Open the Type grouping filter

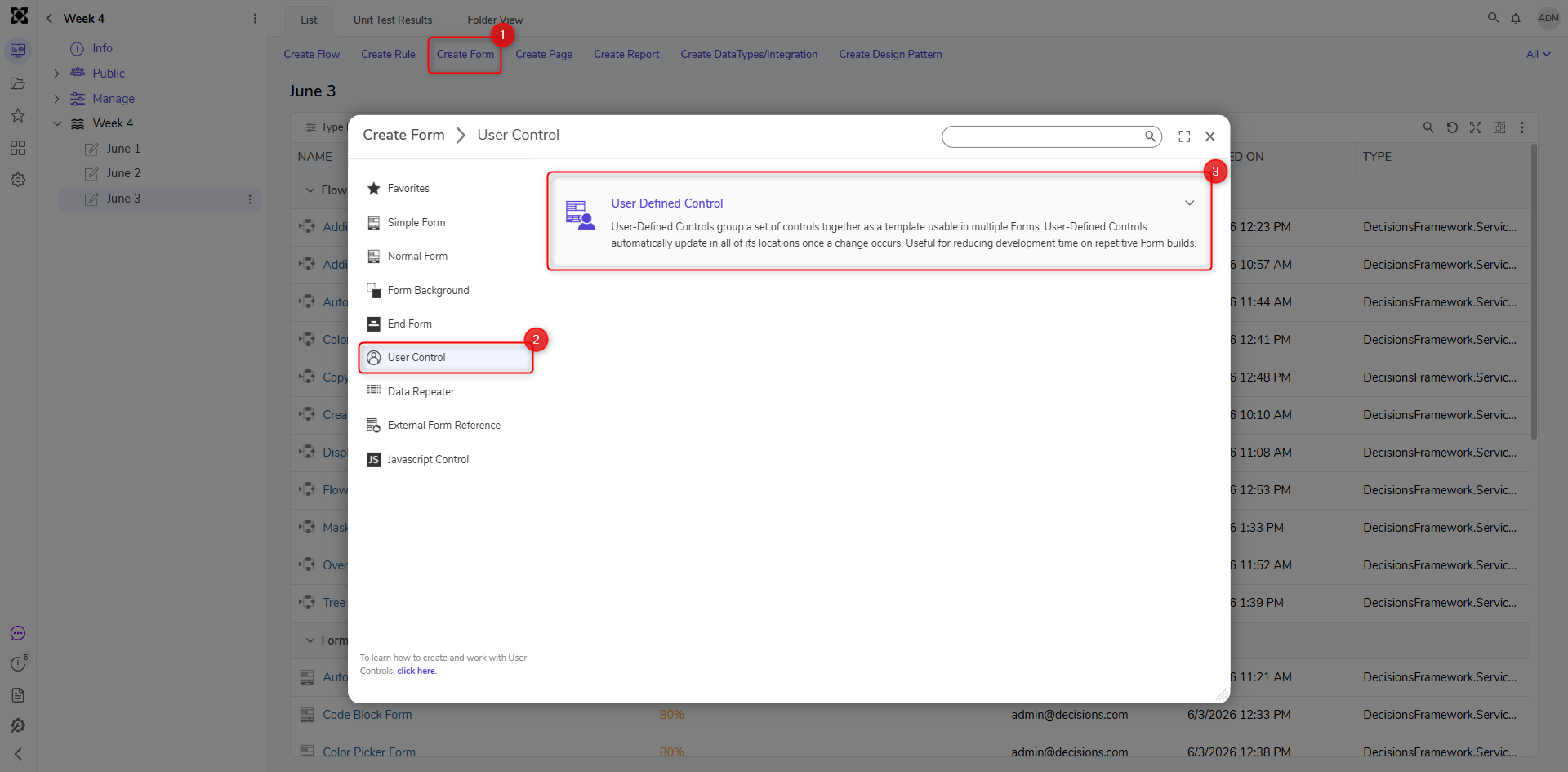[x=325, y=127]
